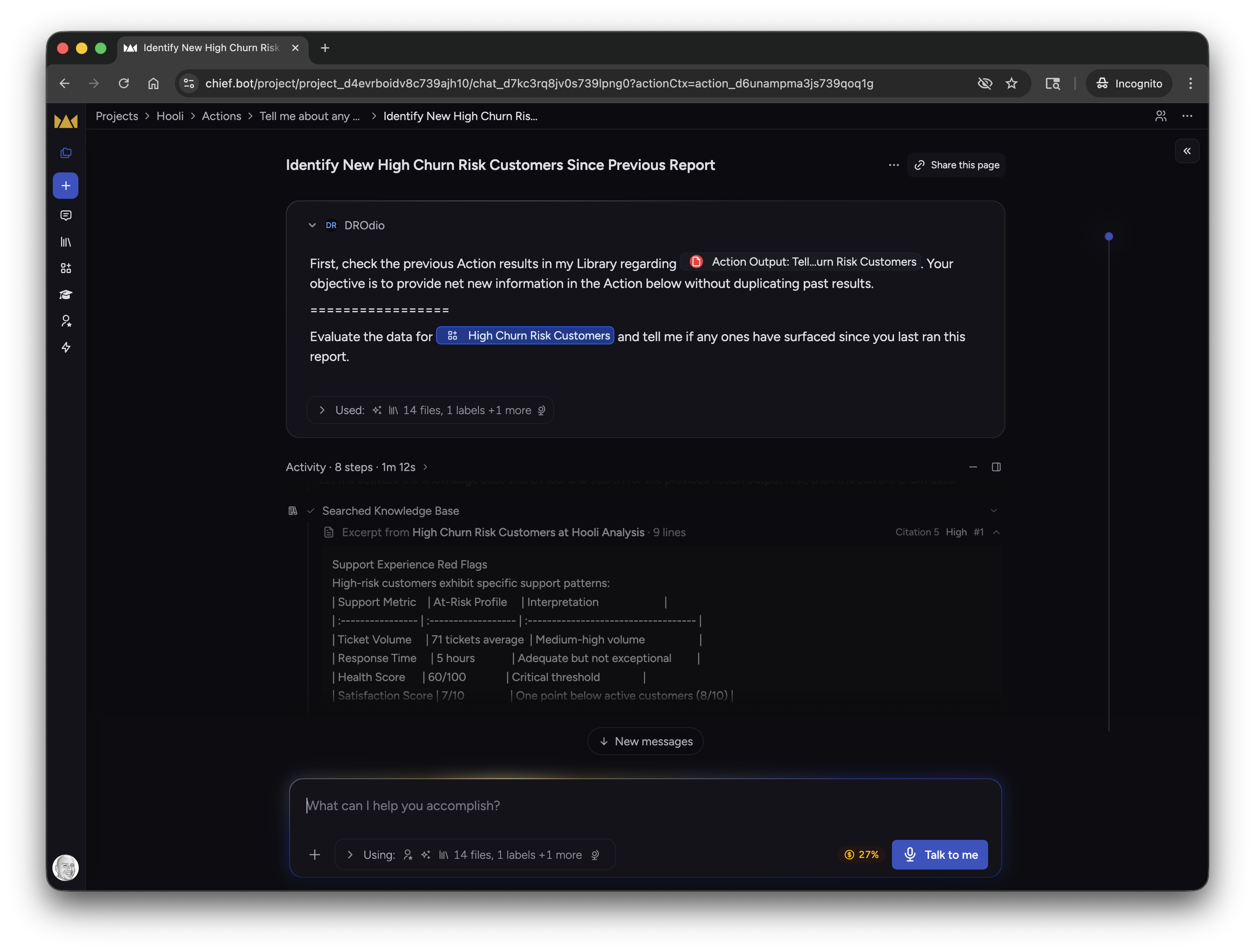Expand the Used: 14 files row
The height and width of the screenshot is (952, 1255).
pyautogui.click(x=430, y=410)
